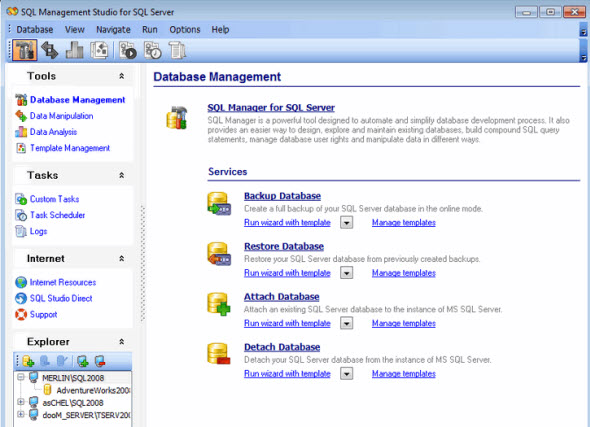Open the Template Management toolbar icon
The height and width of the screenshot is (427, 590).
pos(99,50)
